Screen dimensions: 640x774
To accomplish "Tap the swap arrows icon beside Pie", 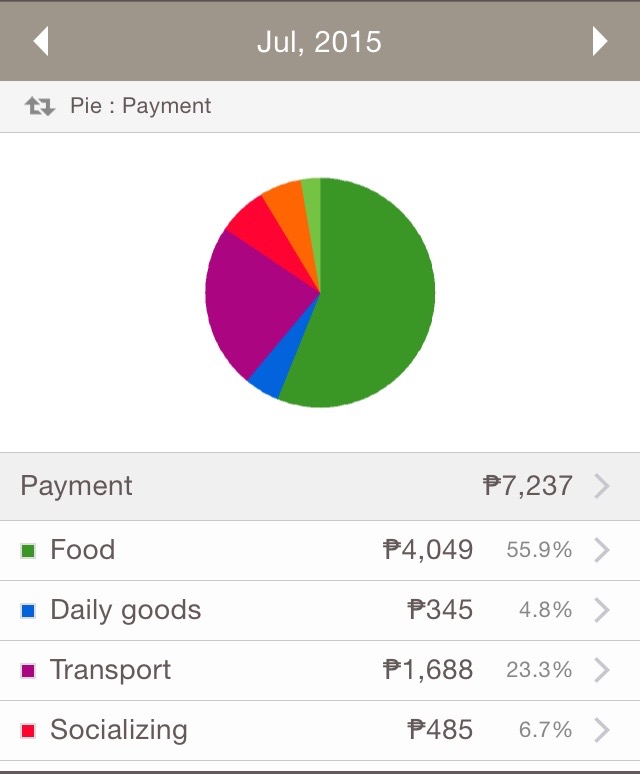I will click(x=39, y=106).
